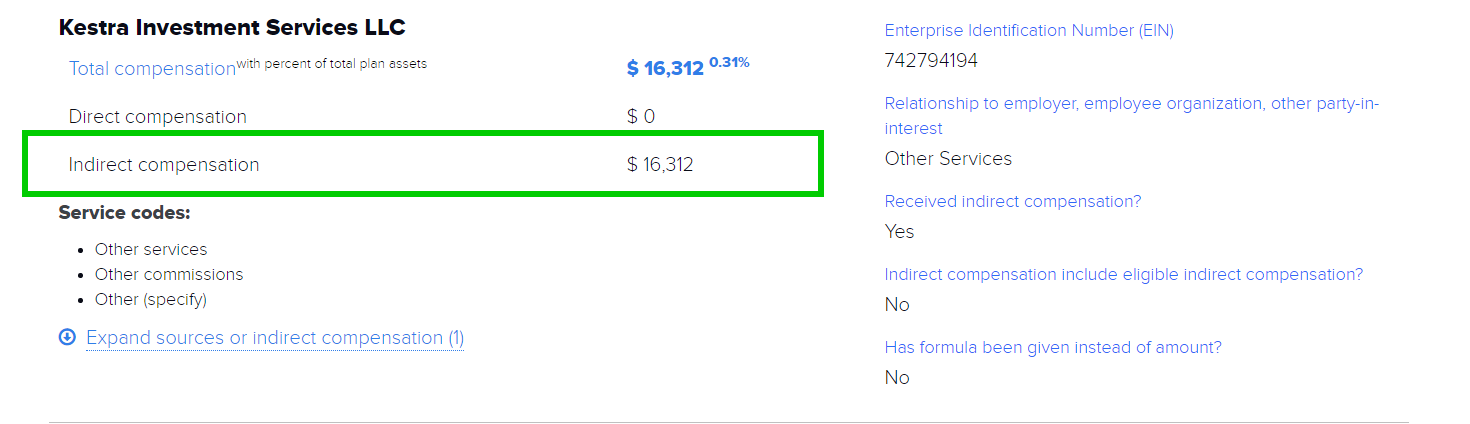Select the Other commissions service code
Viewport: 1470px width, 424px height.
(169, 274)
